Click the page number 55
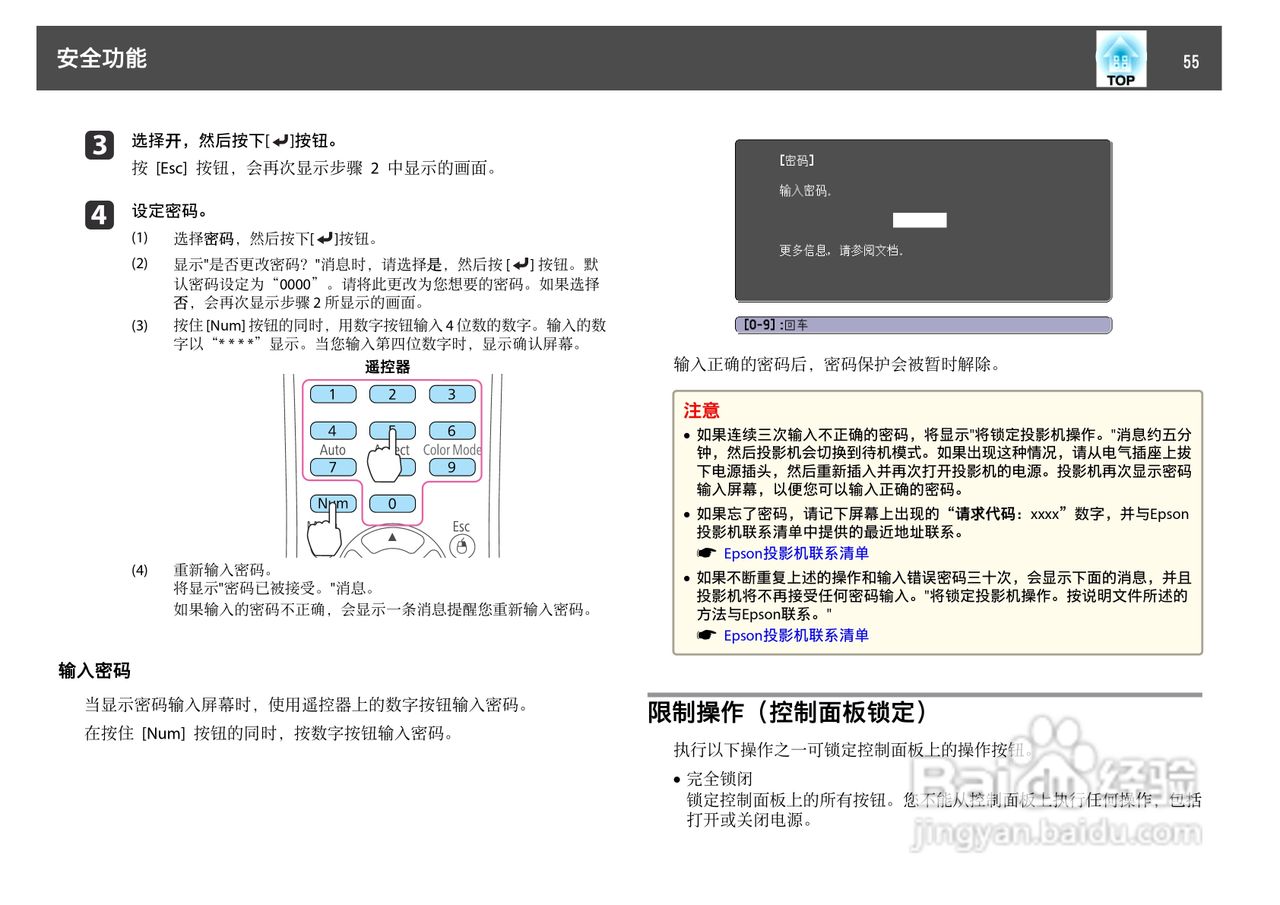The image size is (1280, 905). click(x=1191, y=60)
